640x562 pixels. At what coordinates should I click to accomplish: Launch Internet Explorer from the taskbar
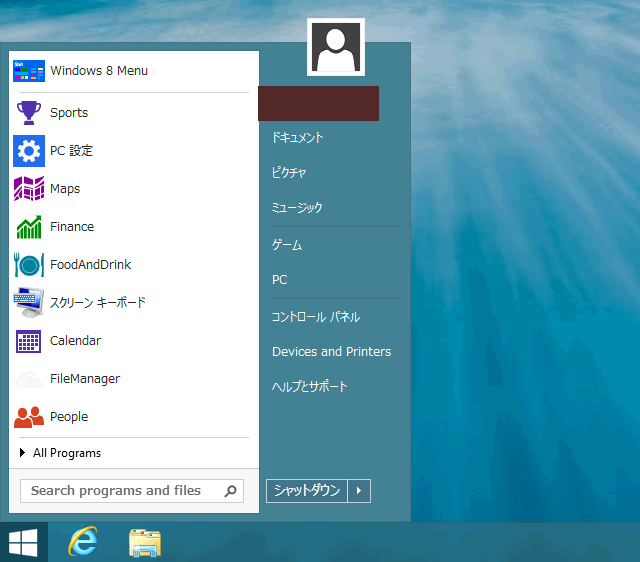coord(83,542)
